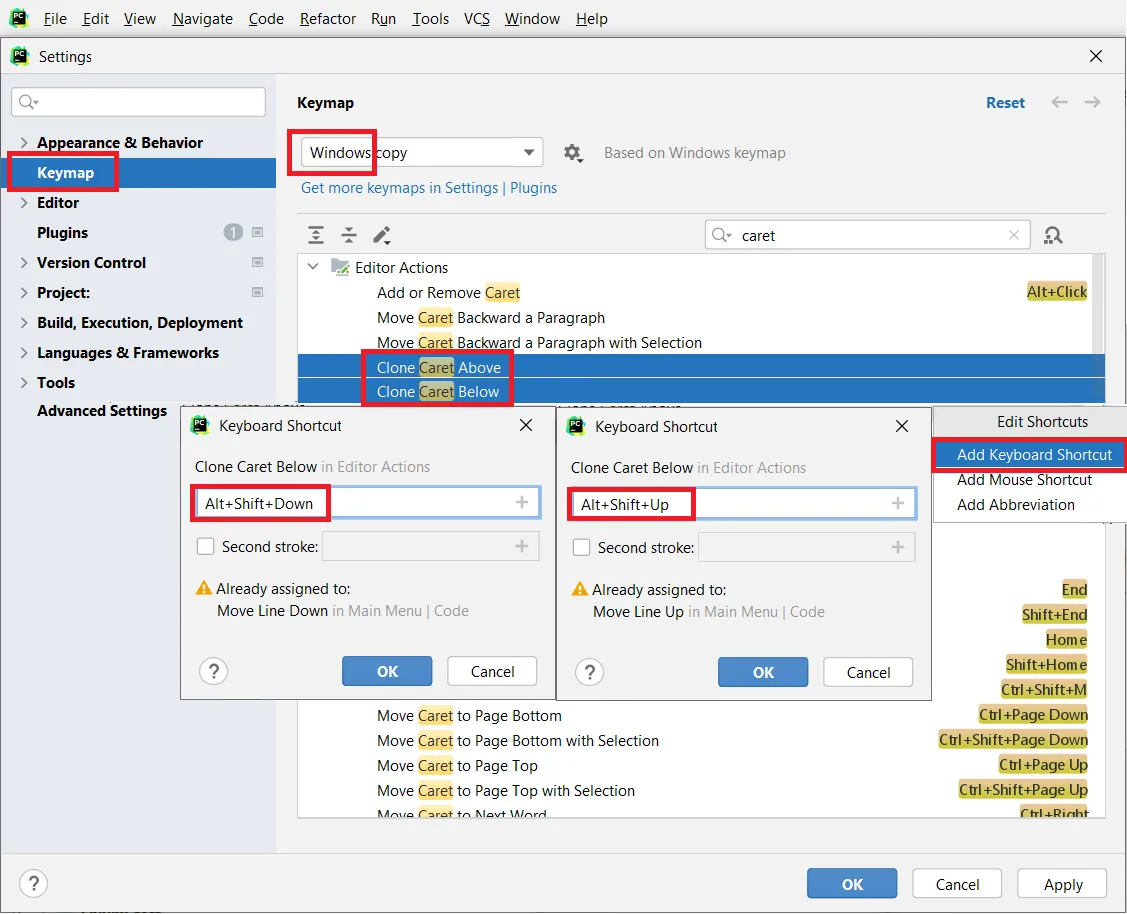Click the Settings help question mark icon
The height and width of the screenshot is (914, 1127).
pos(34,884)
